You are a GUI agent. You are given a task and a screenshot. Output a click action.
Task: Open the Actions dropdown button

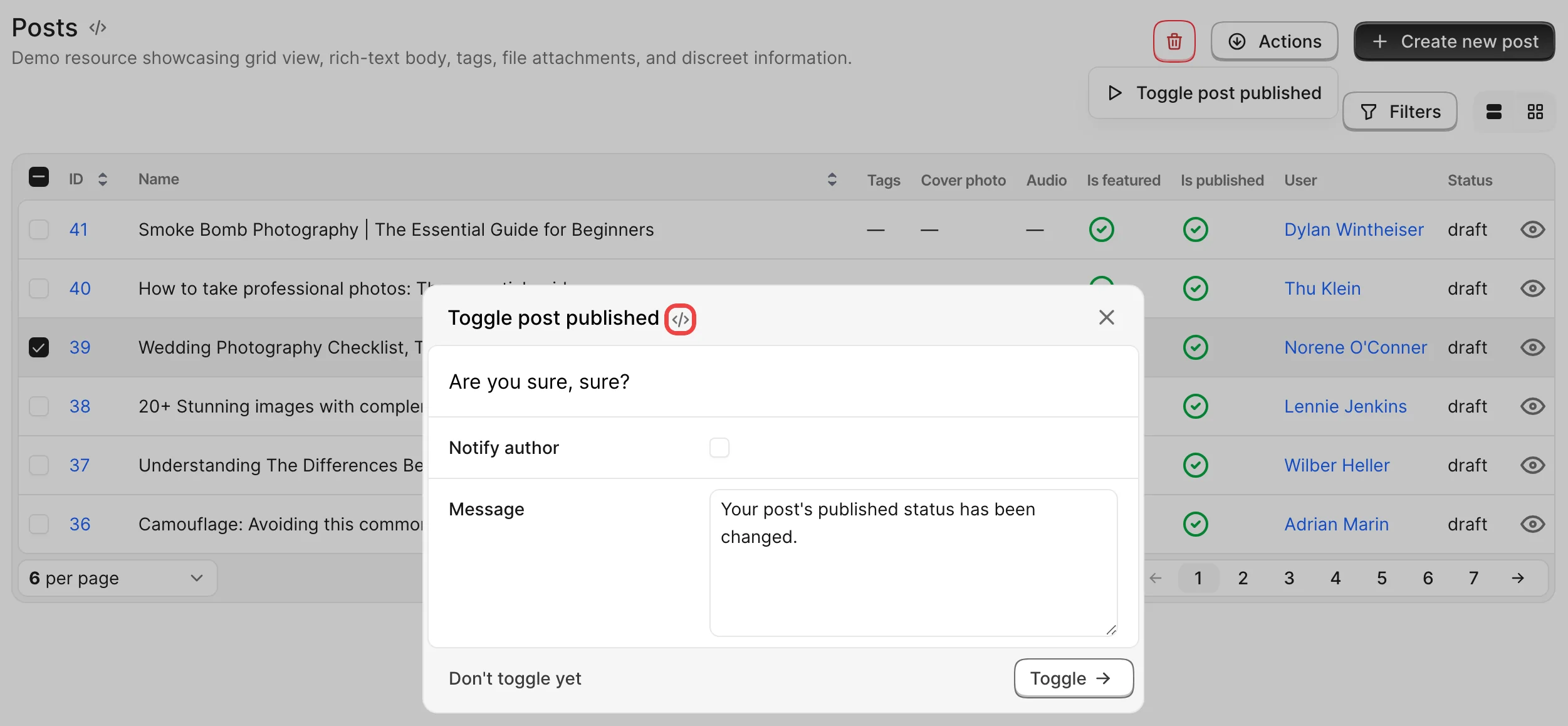[1274, 41]
